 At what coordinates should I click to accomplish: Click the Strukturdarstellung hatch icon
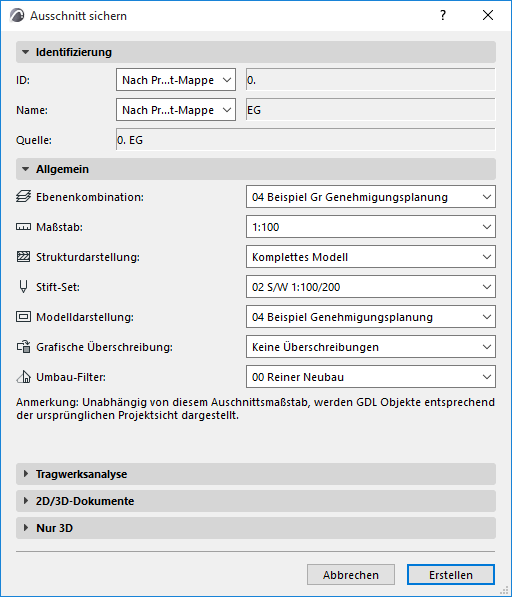coord(23,257)
